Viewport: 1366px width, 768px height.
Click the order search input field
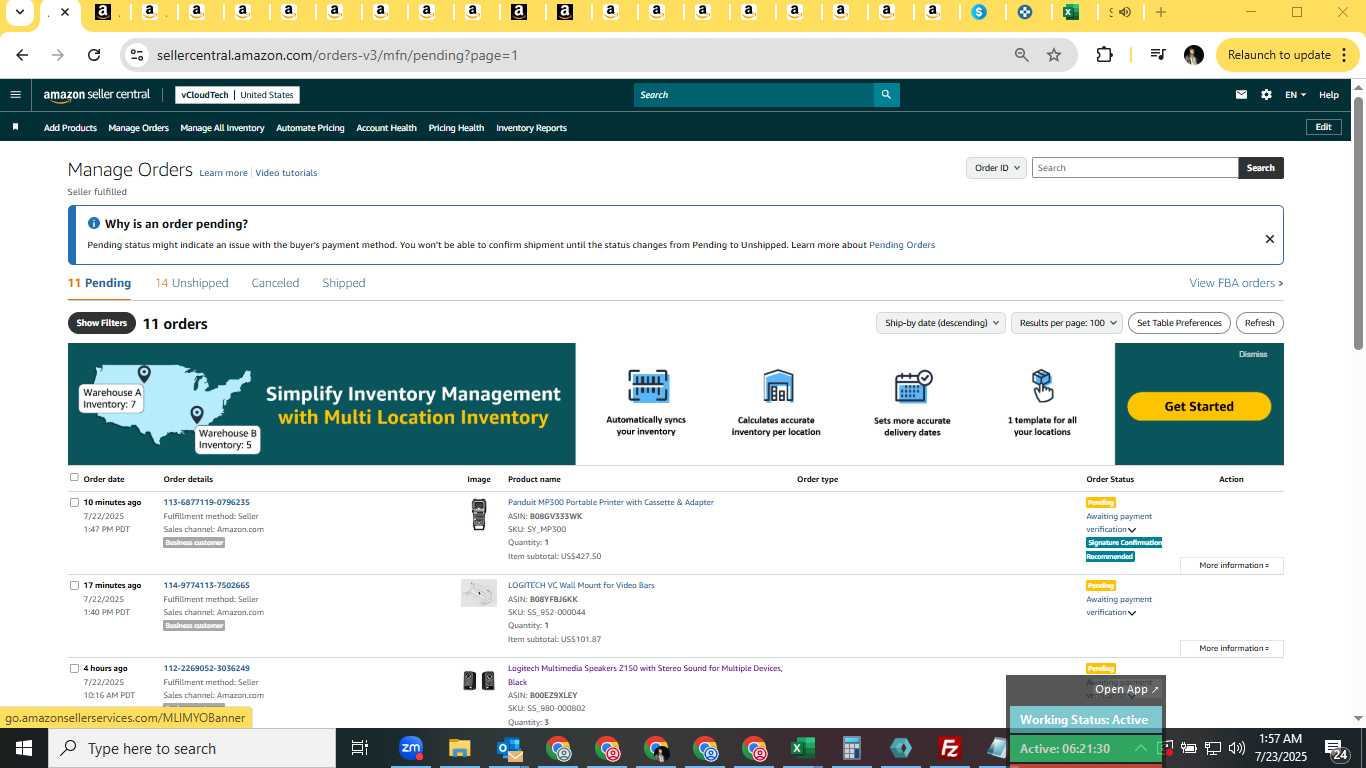click(1135, 168)
